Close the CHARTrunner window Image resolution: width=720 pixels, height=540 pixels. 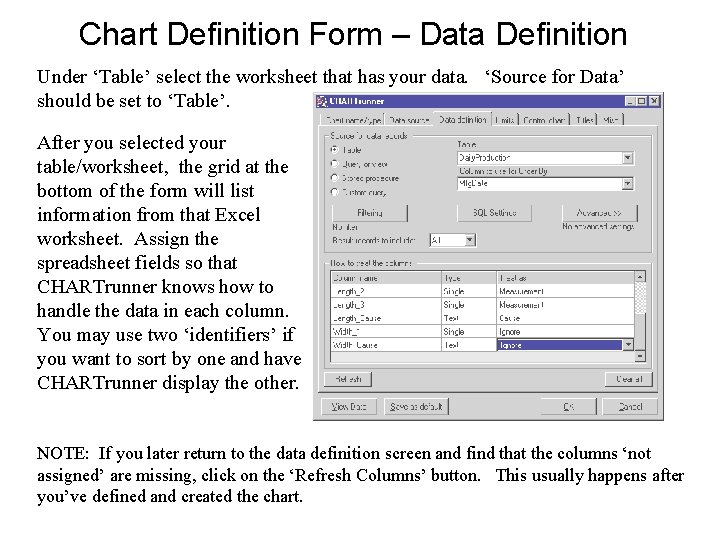(654, 101)
